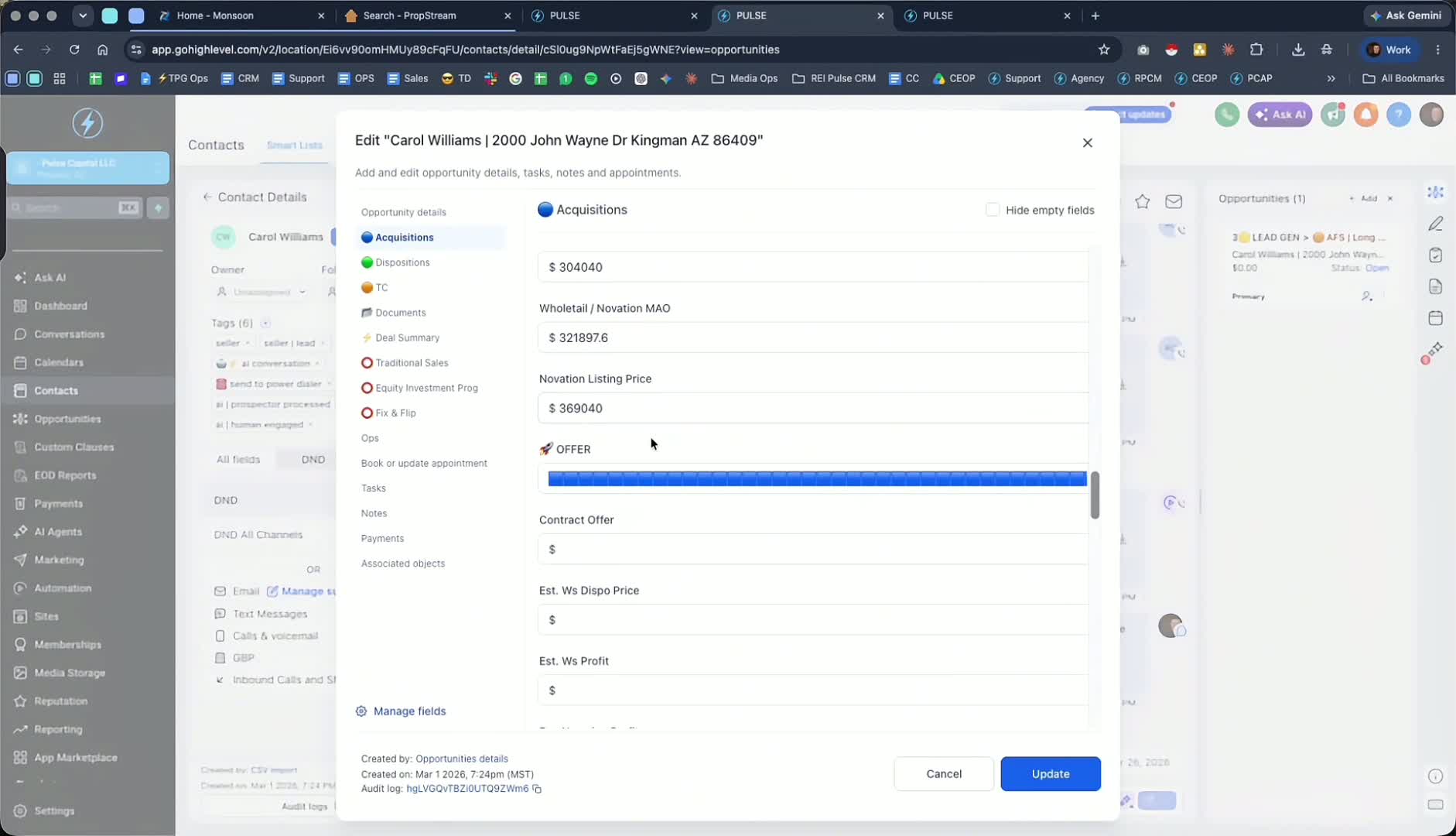
Task: Click the Wholetail / Novation MAO field
Action: coord(813,337)
